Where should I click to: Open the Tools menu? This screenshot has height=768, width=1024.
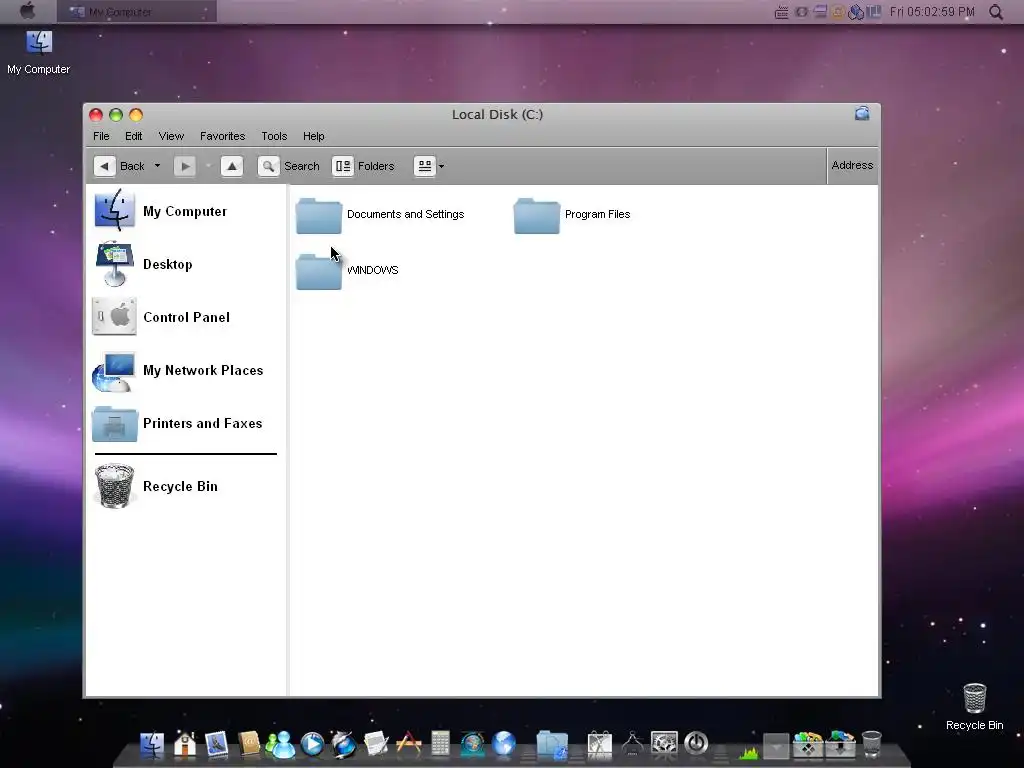coord(274,136)
